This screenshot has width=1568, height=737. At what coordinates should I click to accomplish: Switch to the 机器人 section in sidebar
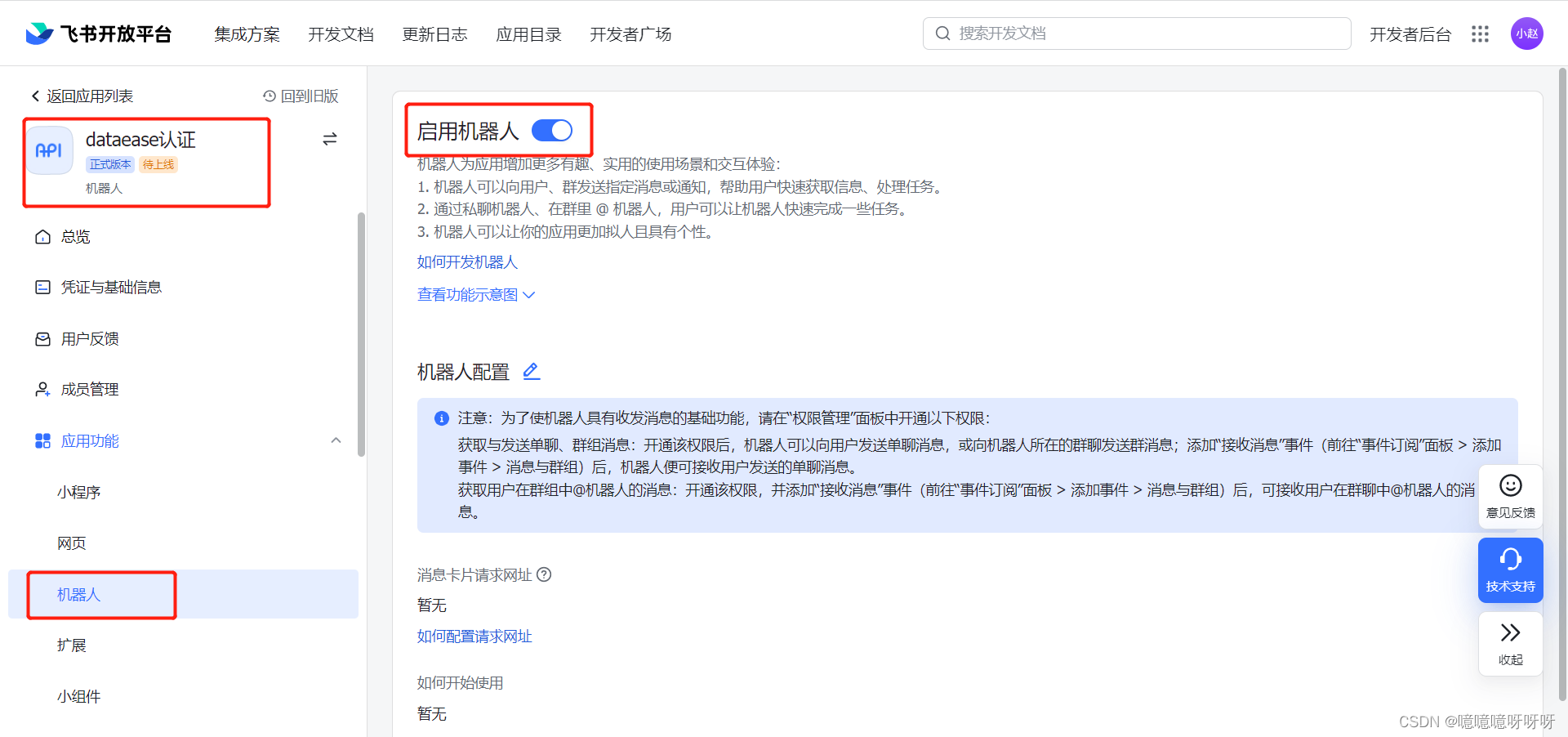coord(78,594)
